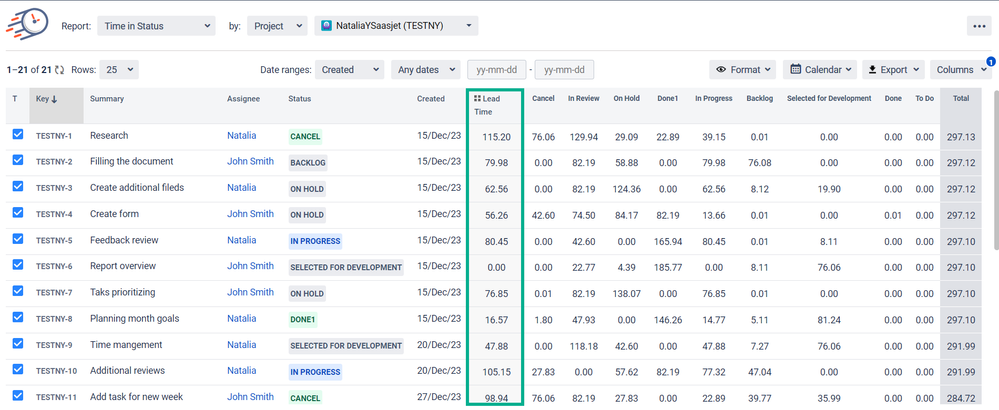
Task: Open issue key TESTNY-1
Action: [x=54, y=136]
